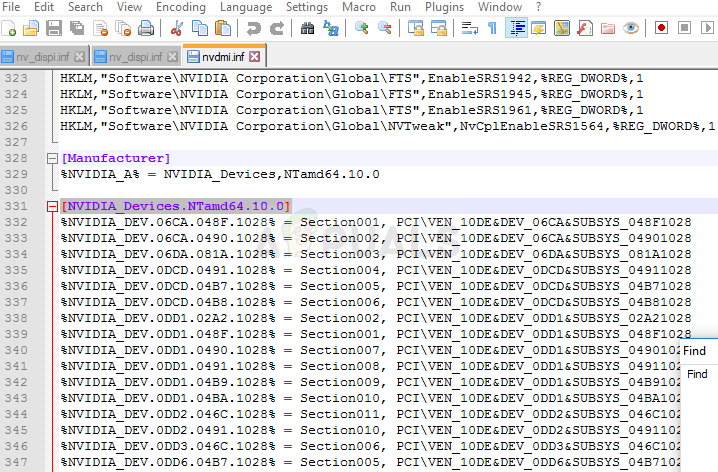Start macro recording with red dot icon
The width and height of the screenshot is (718, 472).
coord(662,28)
